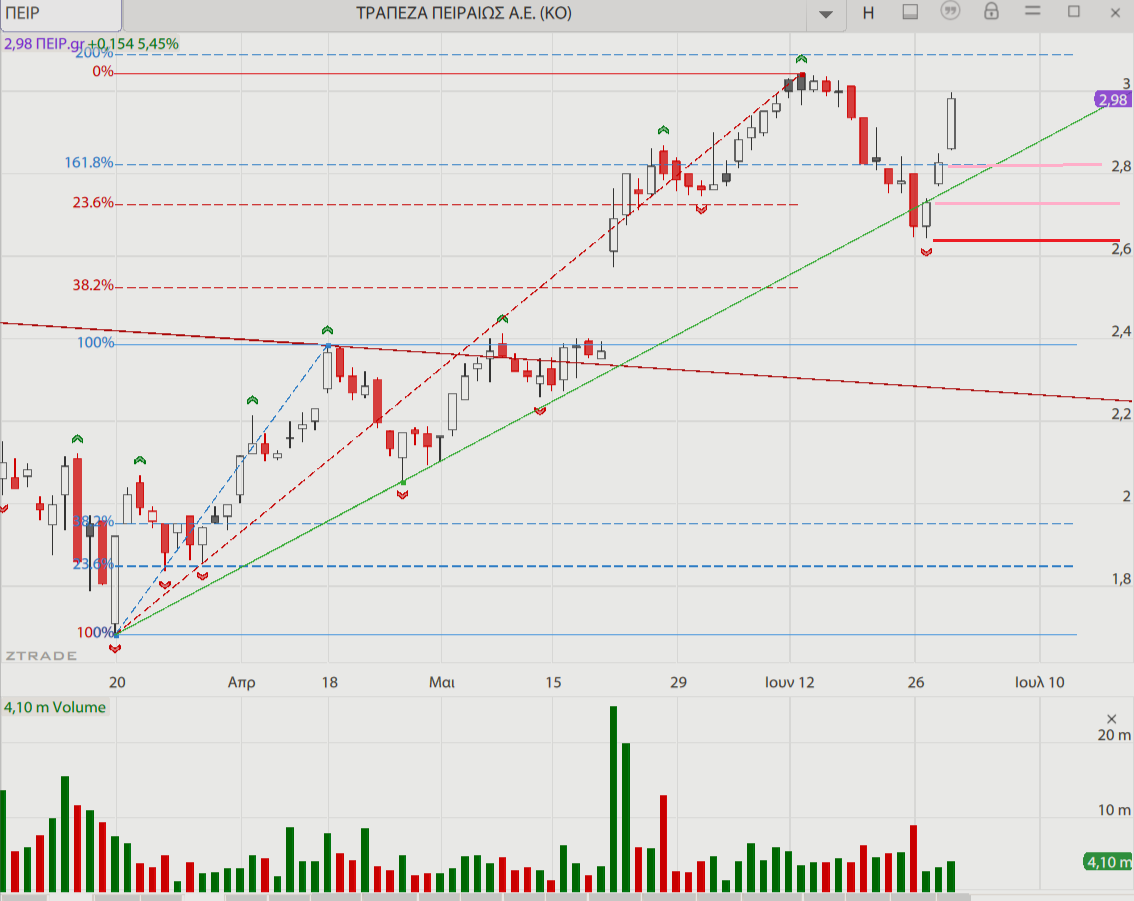
Task: Toggle the panel layout icon in title bar
Action: click(910, 12)
